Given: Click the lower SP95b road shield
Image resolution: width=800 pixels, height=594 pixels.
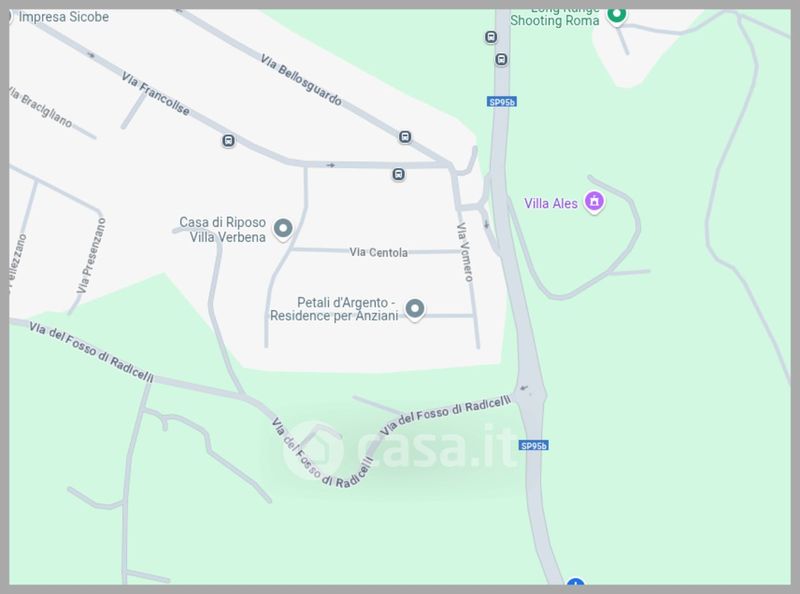Looking at the screenshot, I should 534,446.
